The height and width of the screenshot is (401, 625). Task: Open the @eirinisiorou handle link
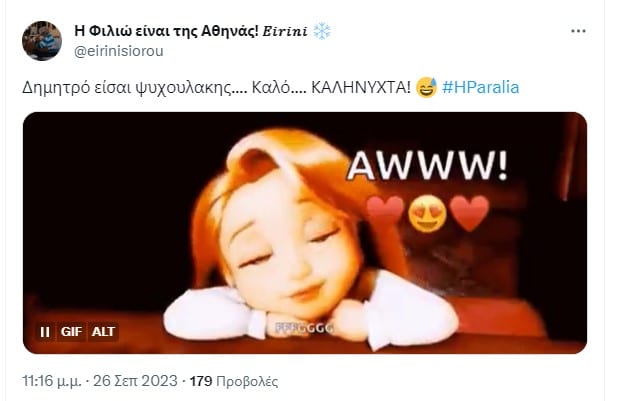(x=119, y=51)
